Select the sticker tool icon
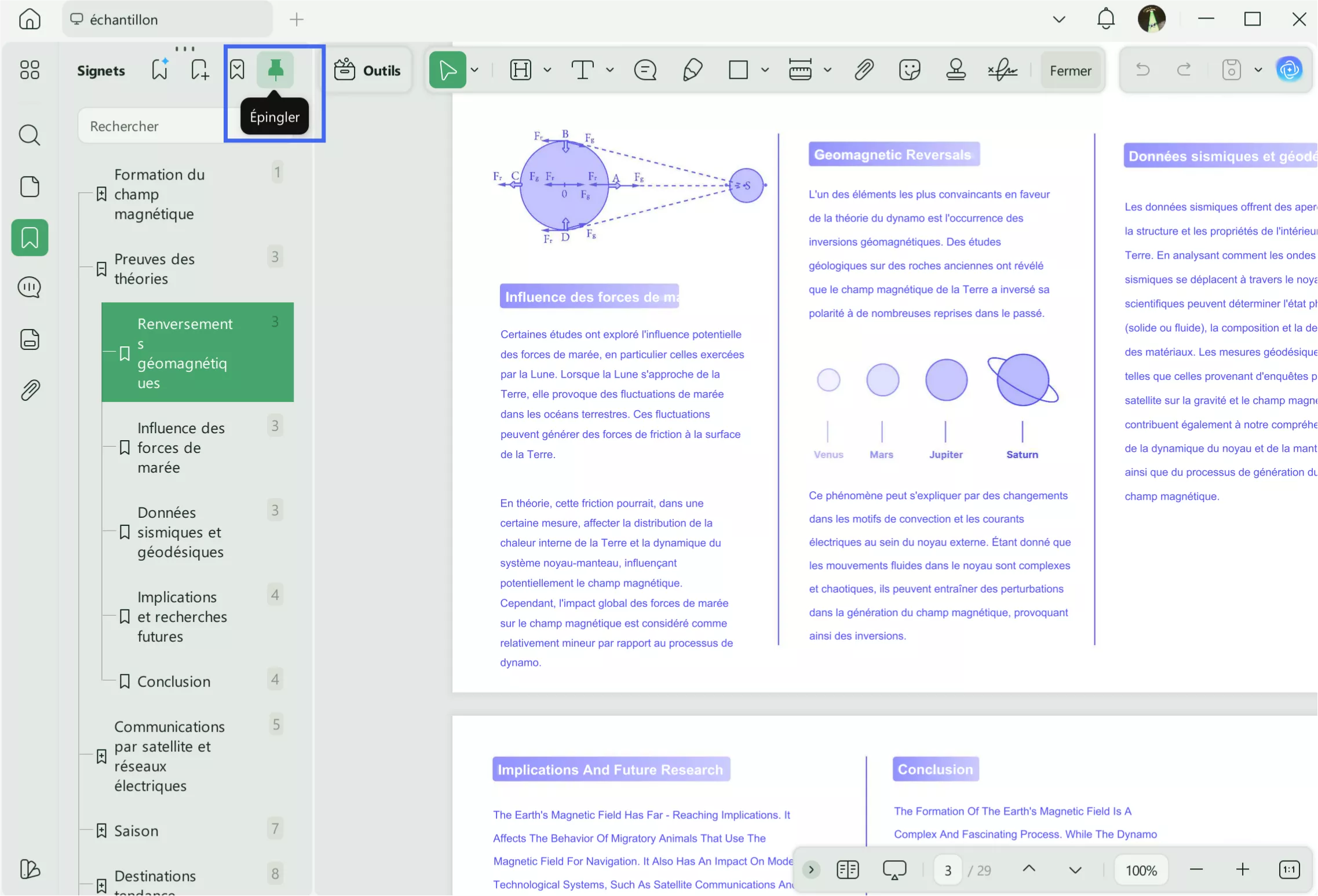This screenshot has width=1318, height=896. (x=910, y=70)
